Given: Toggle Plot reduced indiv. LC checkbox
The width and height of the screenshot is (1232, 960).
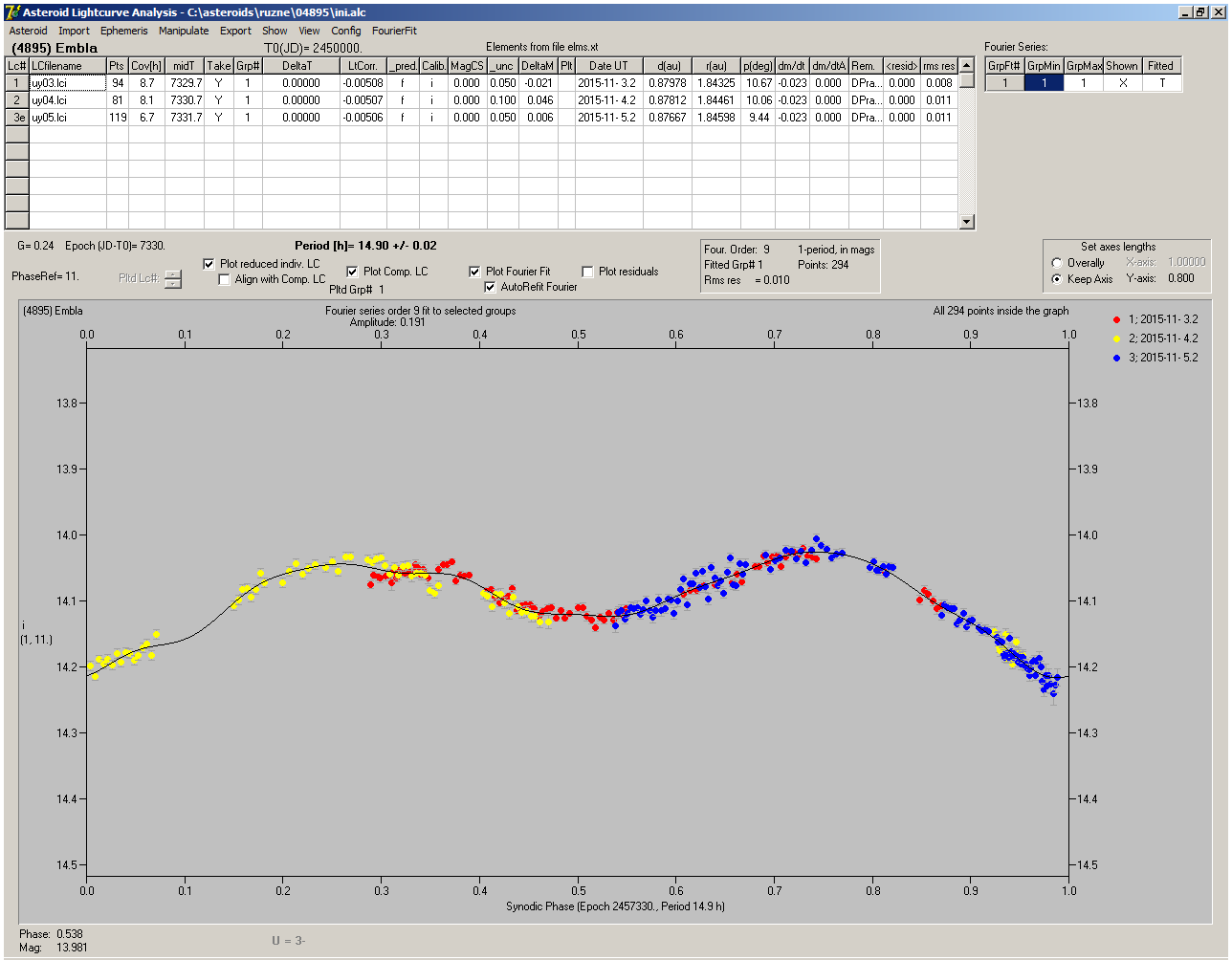Looking at the screenshot, I should click(x=209, y=264).
